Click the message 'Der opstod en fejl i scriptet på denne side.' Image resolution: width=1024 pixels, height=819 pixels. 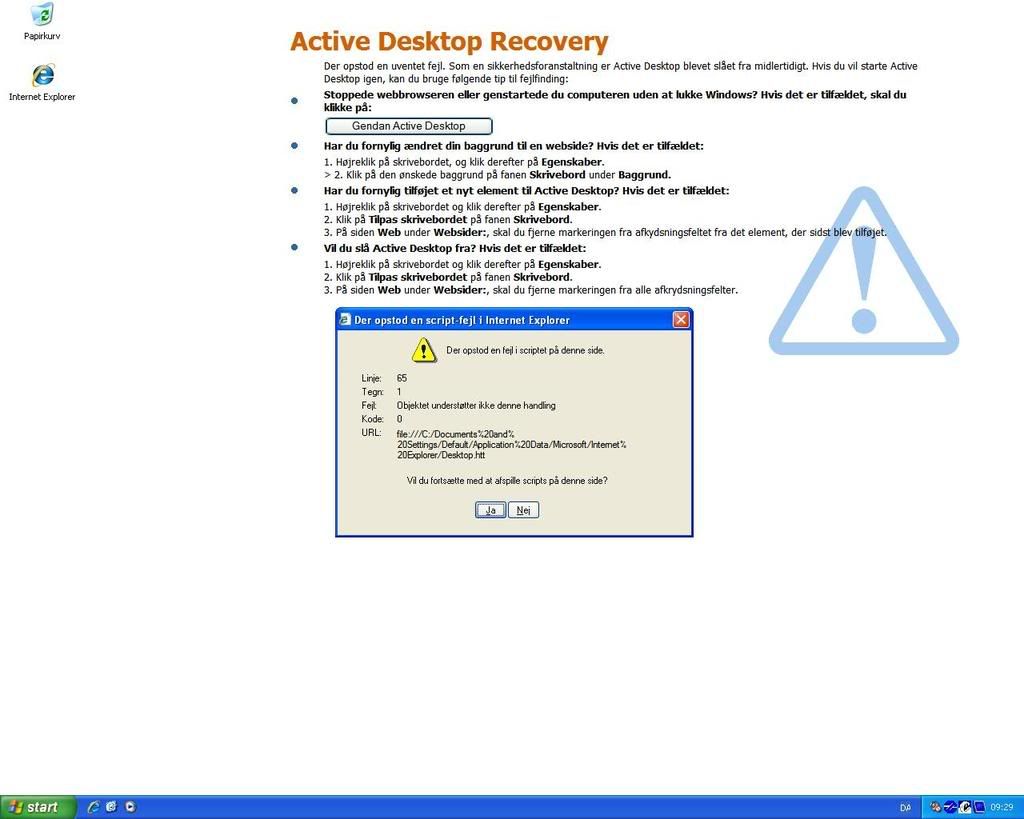(525, 350)
